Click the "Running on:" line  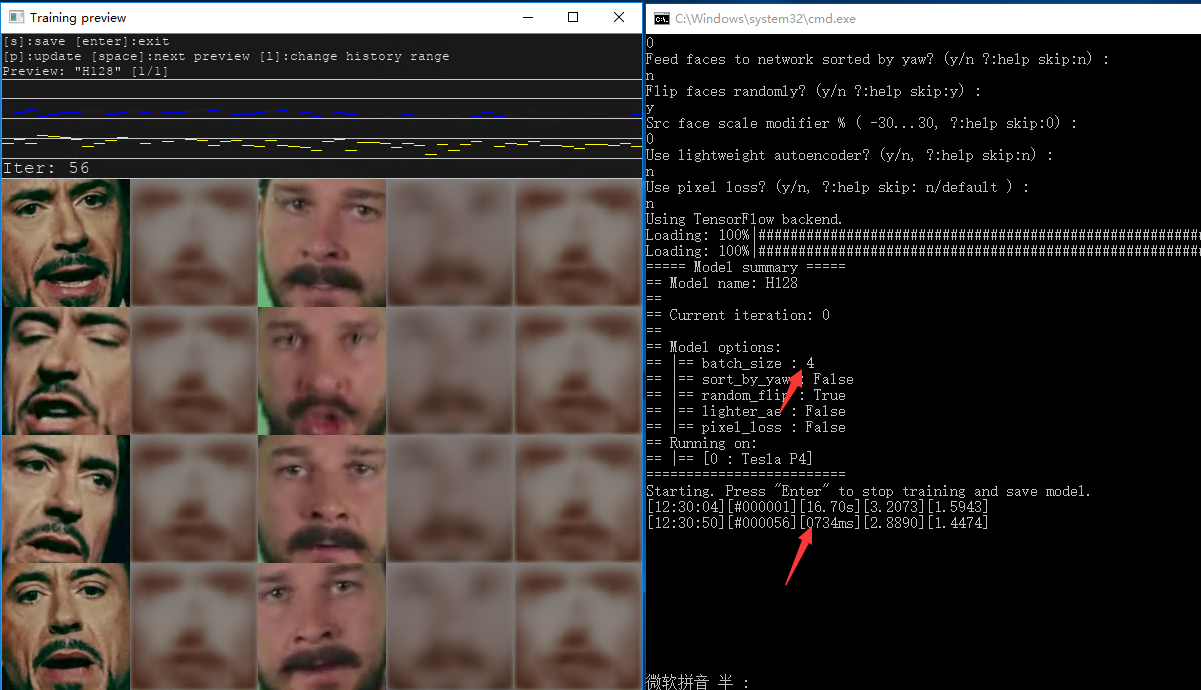click(701, 443)
